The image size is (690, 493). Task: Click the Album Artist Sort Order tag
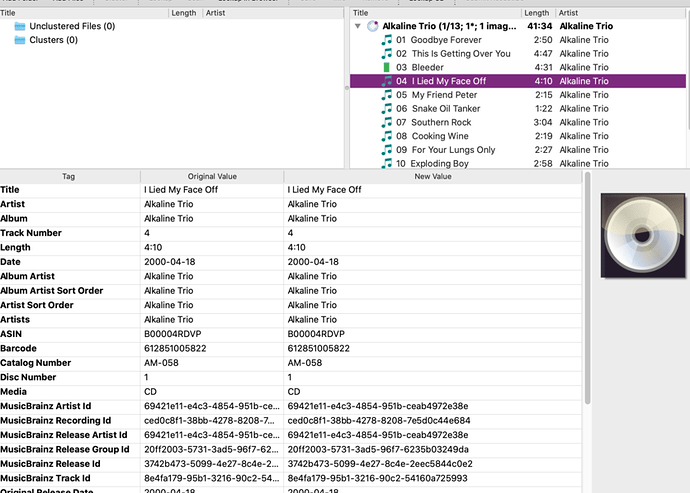[51, 291]
